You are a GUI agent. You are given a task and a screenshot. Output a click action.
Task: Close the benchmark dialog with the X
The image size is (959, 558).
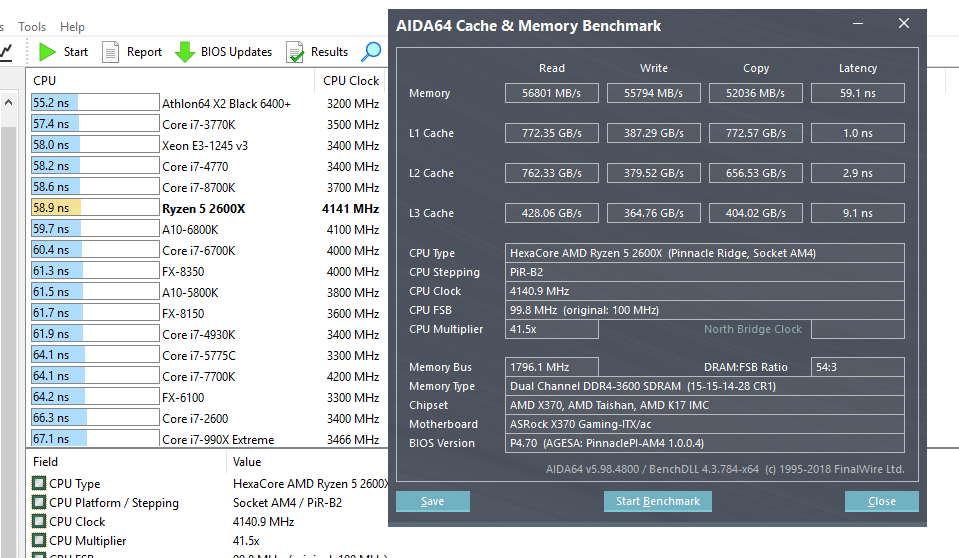(x=904, y=23)
